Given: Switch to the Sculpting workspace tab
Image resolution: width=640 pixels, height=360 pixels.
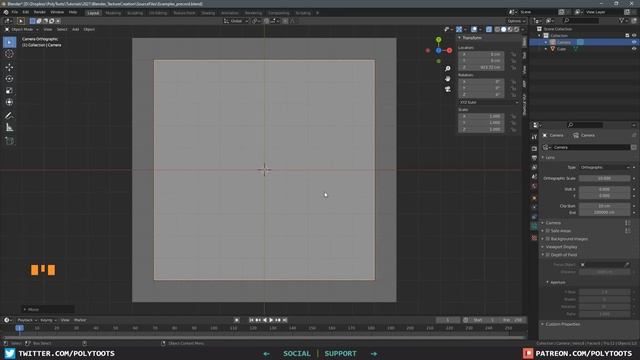Looking at the screenshot, I should click(x=135, y=13).
